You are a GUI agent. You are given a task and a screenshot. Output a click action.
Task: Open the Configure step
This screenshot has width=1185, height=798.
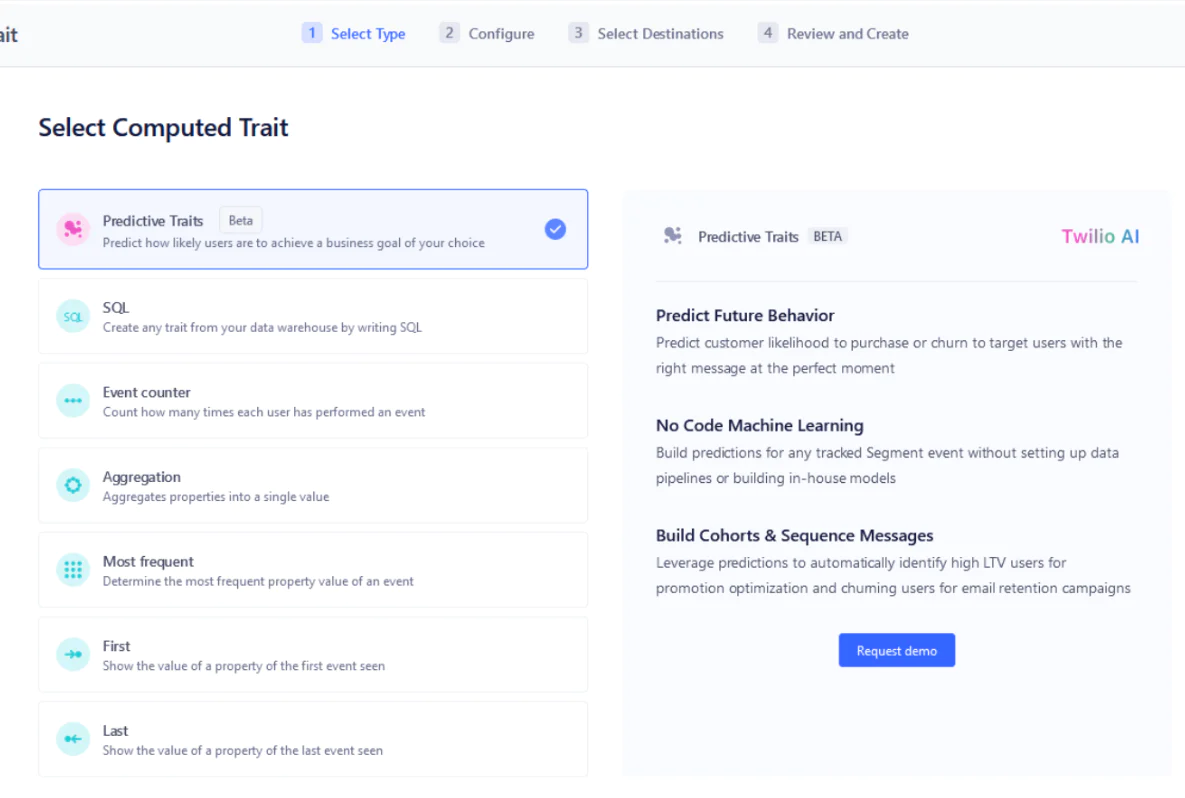487,34
